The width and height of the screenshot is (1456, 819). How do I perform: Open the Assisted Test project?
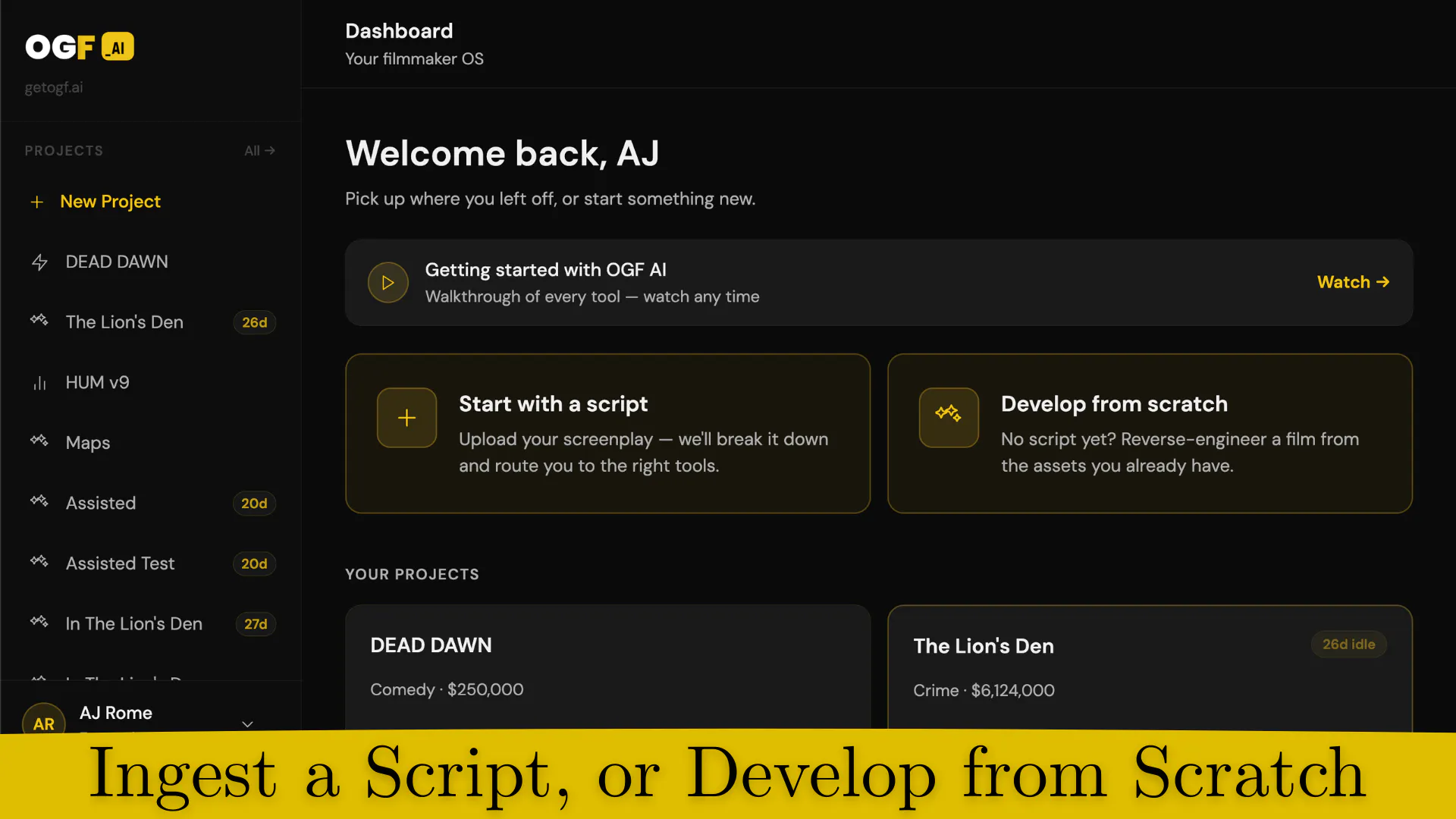point(120,563)
